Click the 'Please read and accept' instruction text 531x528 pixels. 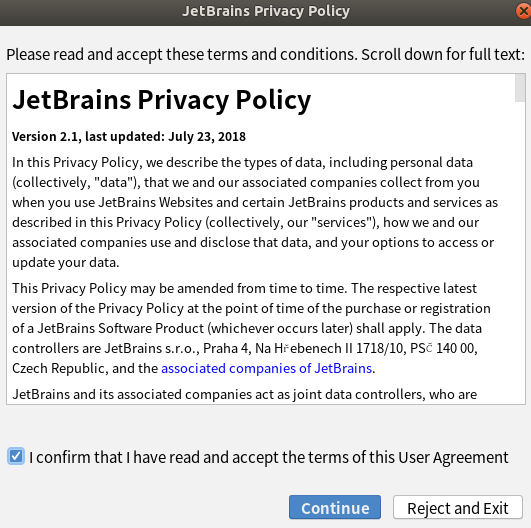pyautogui.click(x=266, y=55)
